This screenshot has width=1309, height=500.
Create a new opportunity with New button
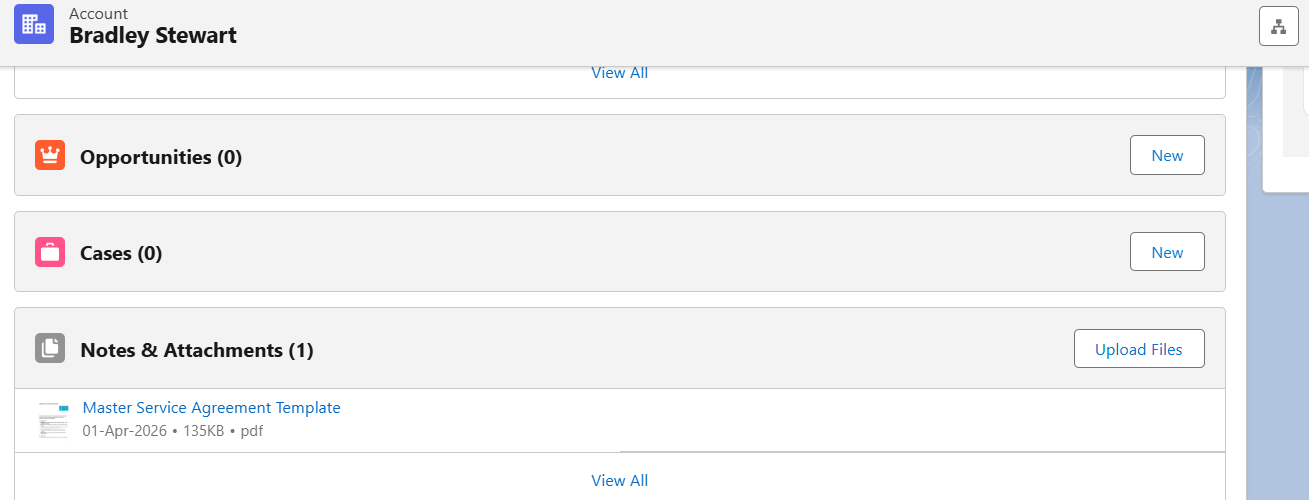[1167, 156]
